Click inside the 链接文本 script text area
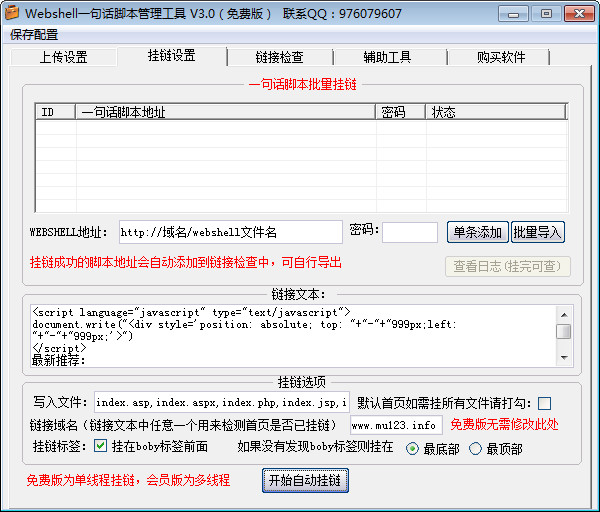Screen dimensions: 600x512 pyautogui.click(x=293, y=336)
